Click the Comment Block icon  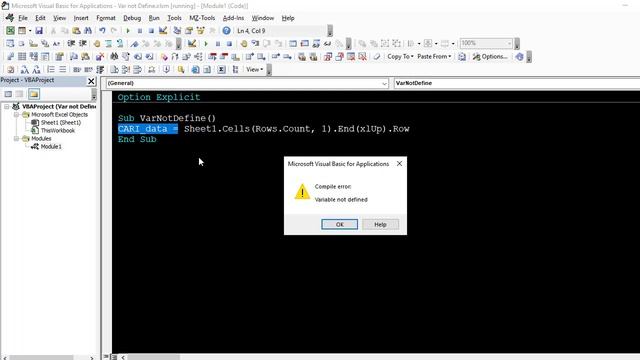click(x=109, y=43)
